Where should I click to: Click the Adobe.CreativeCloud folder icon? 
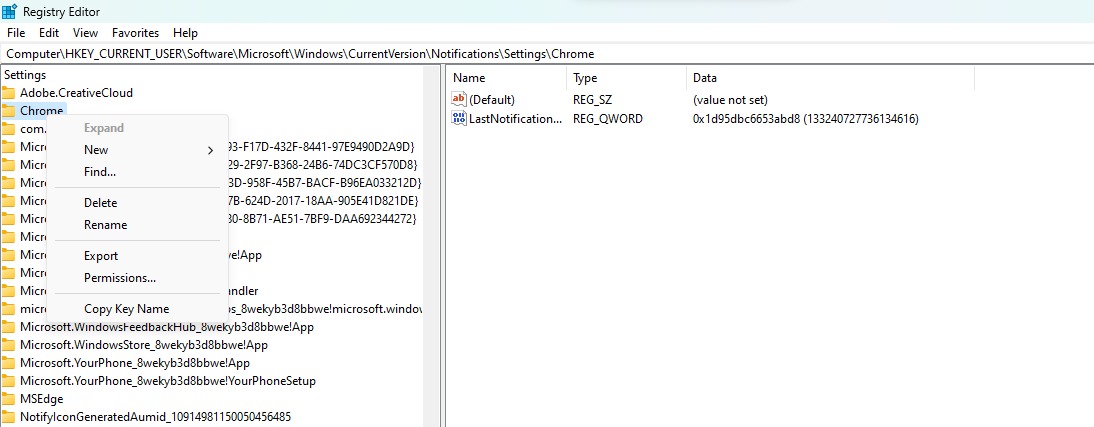coord(9,93)
